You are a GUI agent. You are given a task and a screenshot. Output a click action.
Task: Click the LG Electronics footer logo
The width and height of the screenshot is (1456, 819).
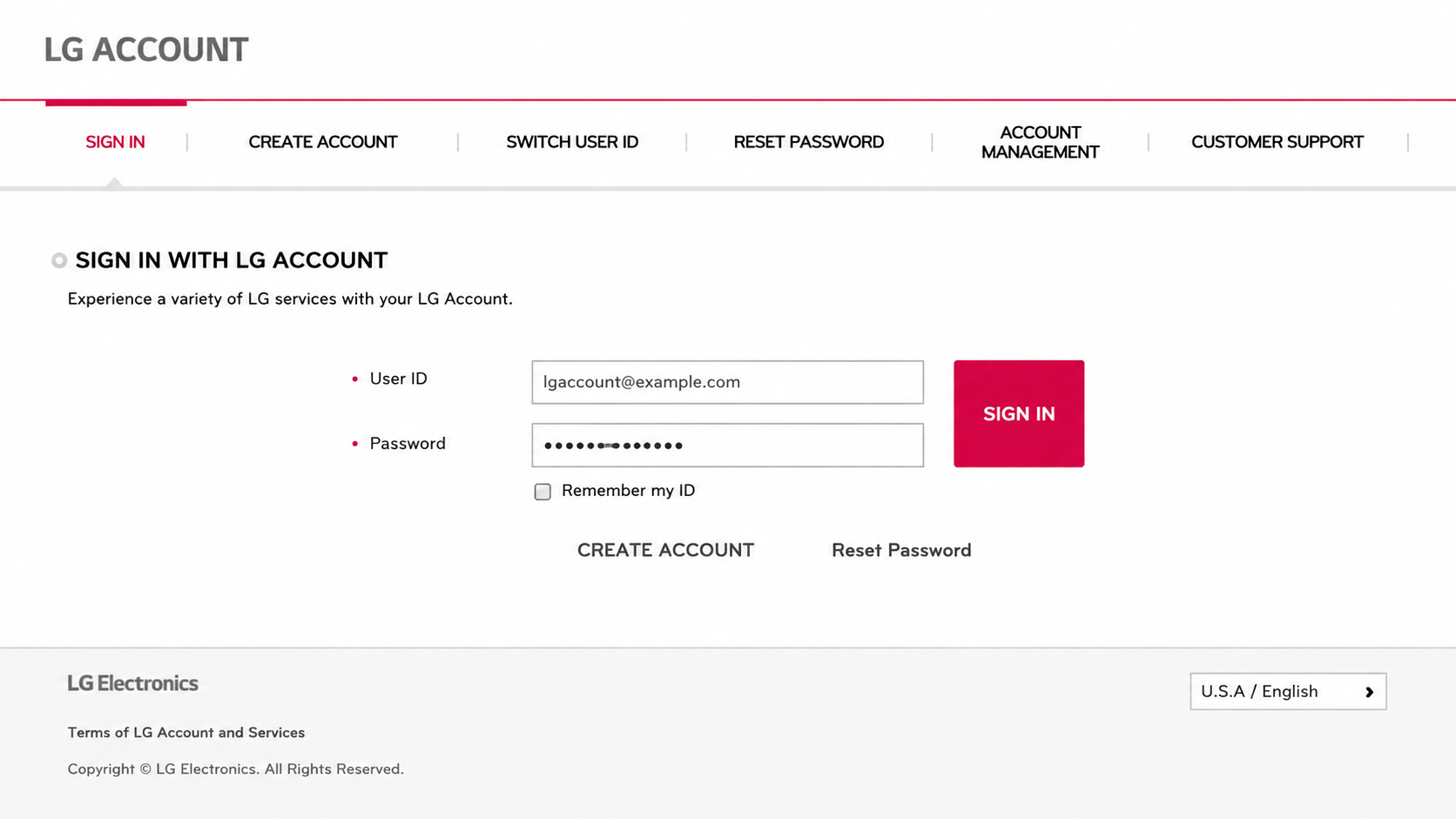pos(133,683)
